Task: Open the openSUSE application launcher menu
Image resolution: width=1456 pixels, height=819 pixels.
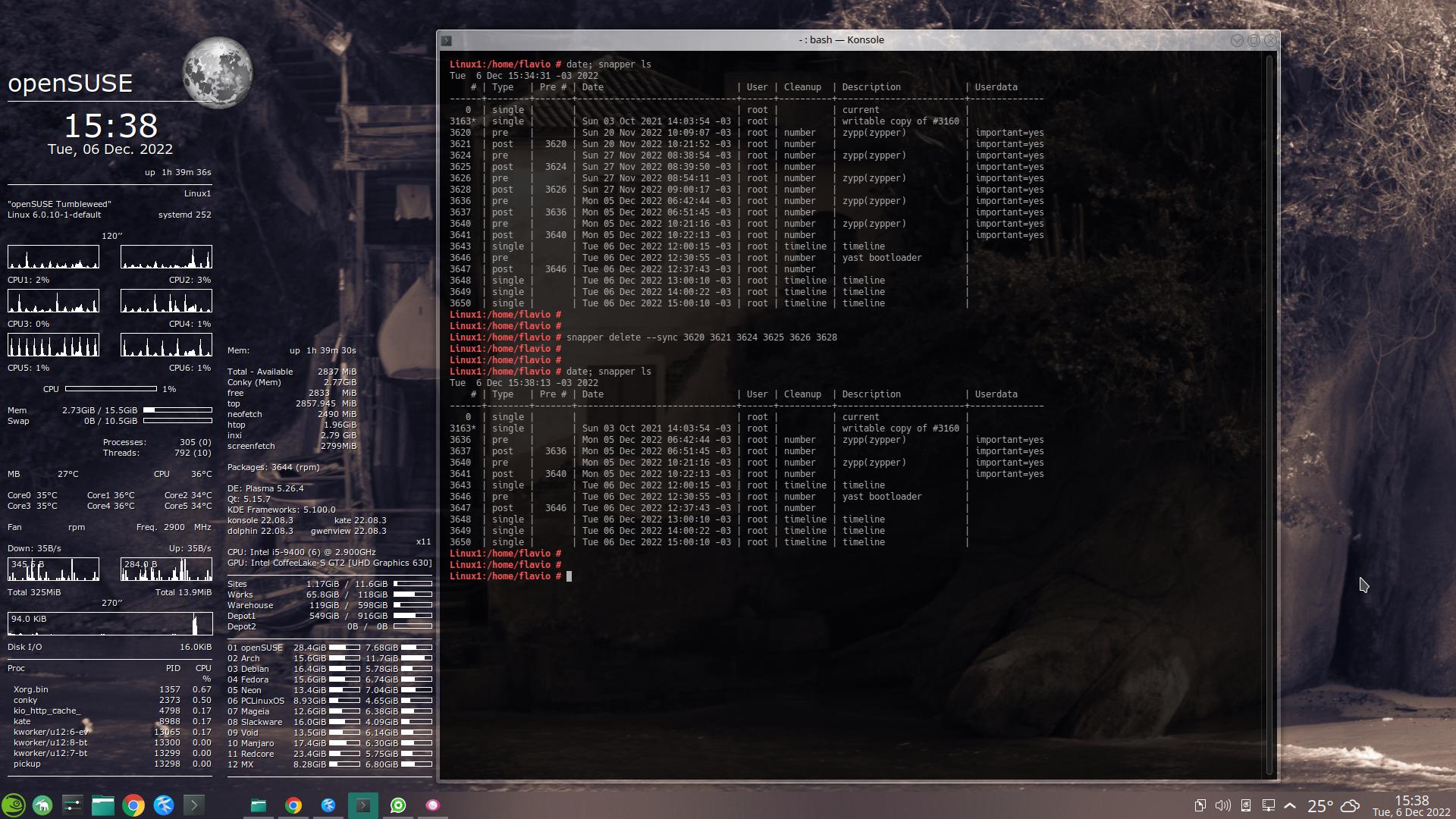Action: 14,805
